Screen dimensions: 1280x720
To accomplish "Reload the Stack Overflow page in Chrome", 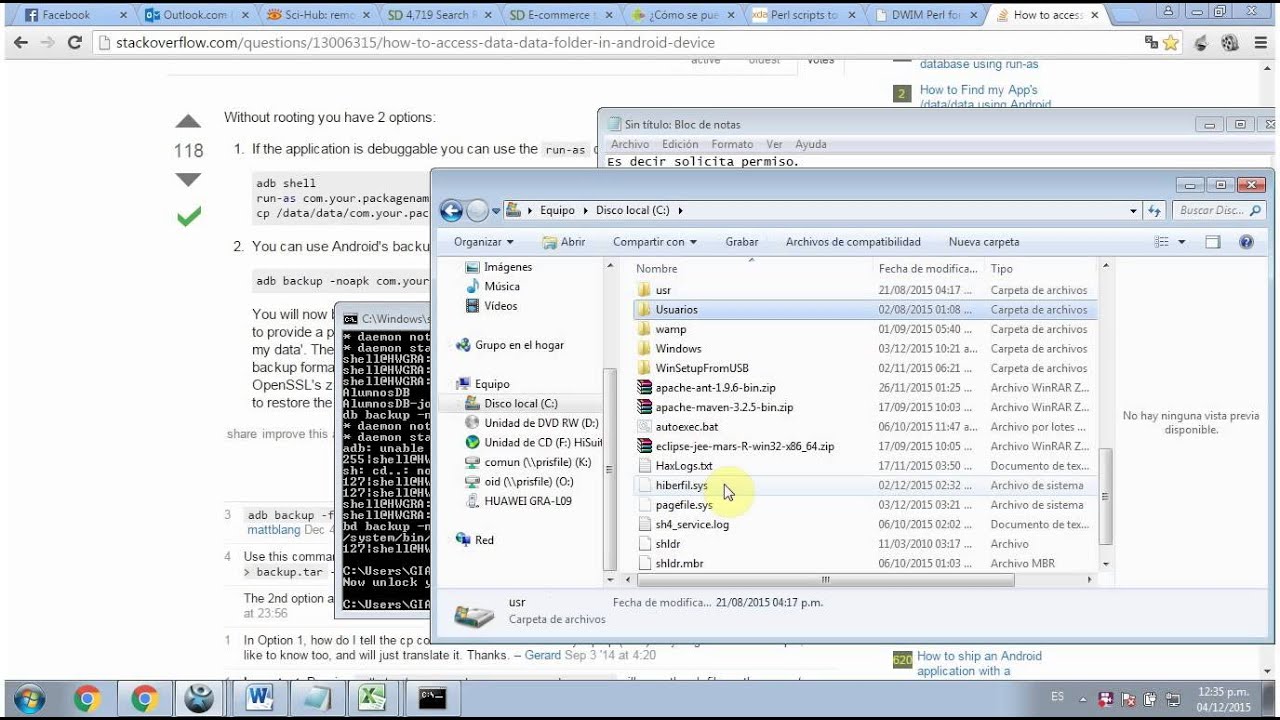I will tap(74, 43).
